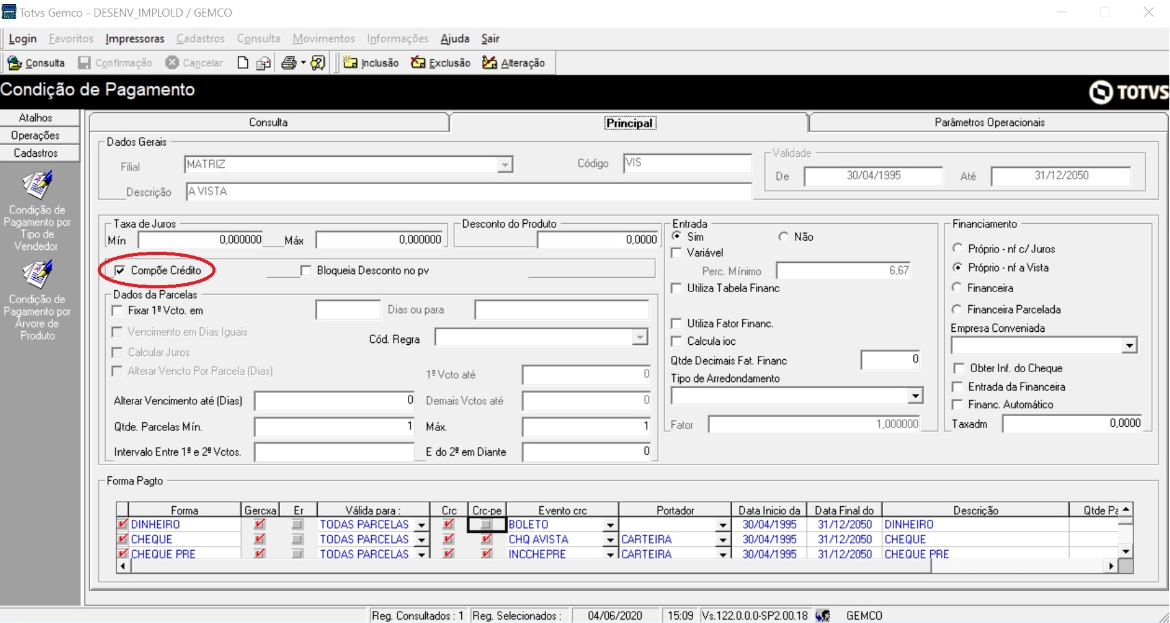
Task: Select Financeira Parcelada radio button
Action: 958,309
